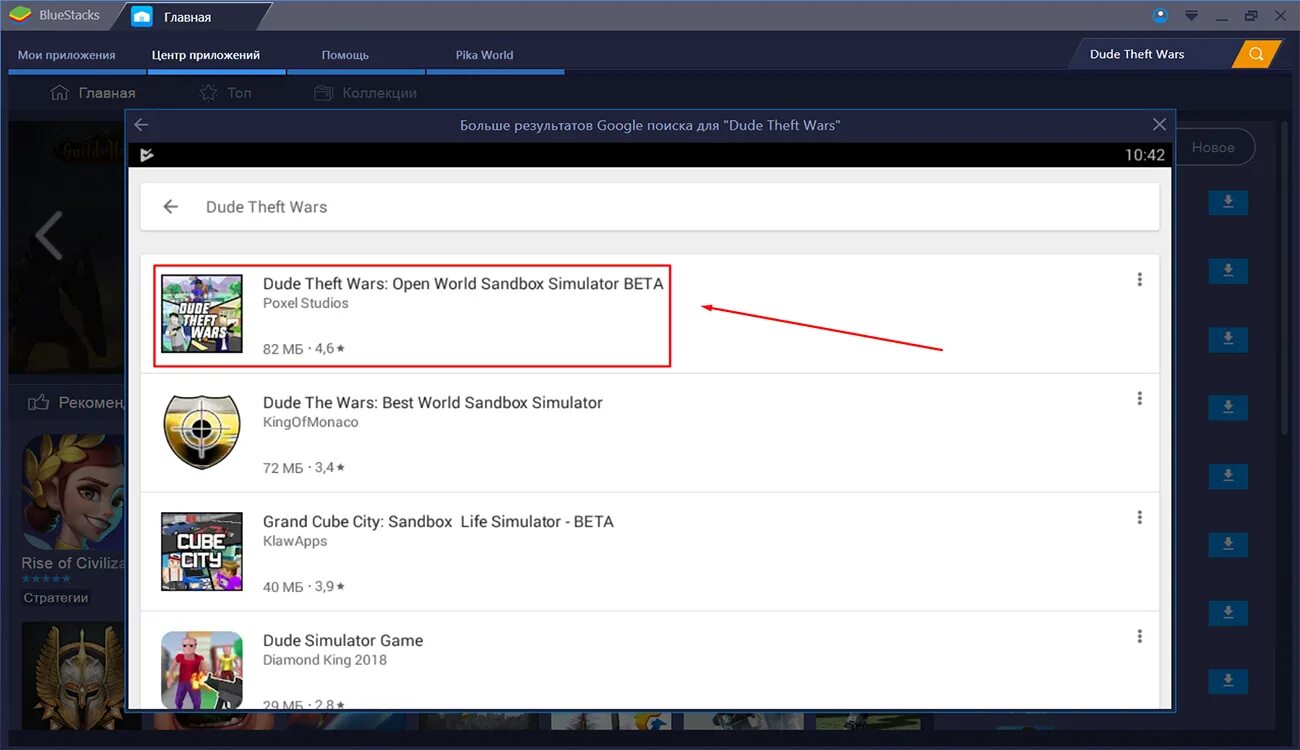Viewport: 1300px width, 750px height.
Task: Switch to Мои приложения tab
Action: tap(66, 55)
